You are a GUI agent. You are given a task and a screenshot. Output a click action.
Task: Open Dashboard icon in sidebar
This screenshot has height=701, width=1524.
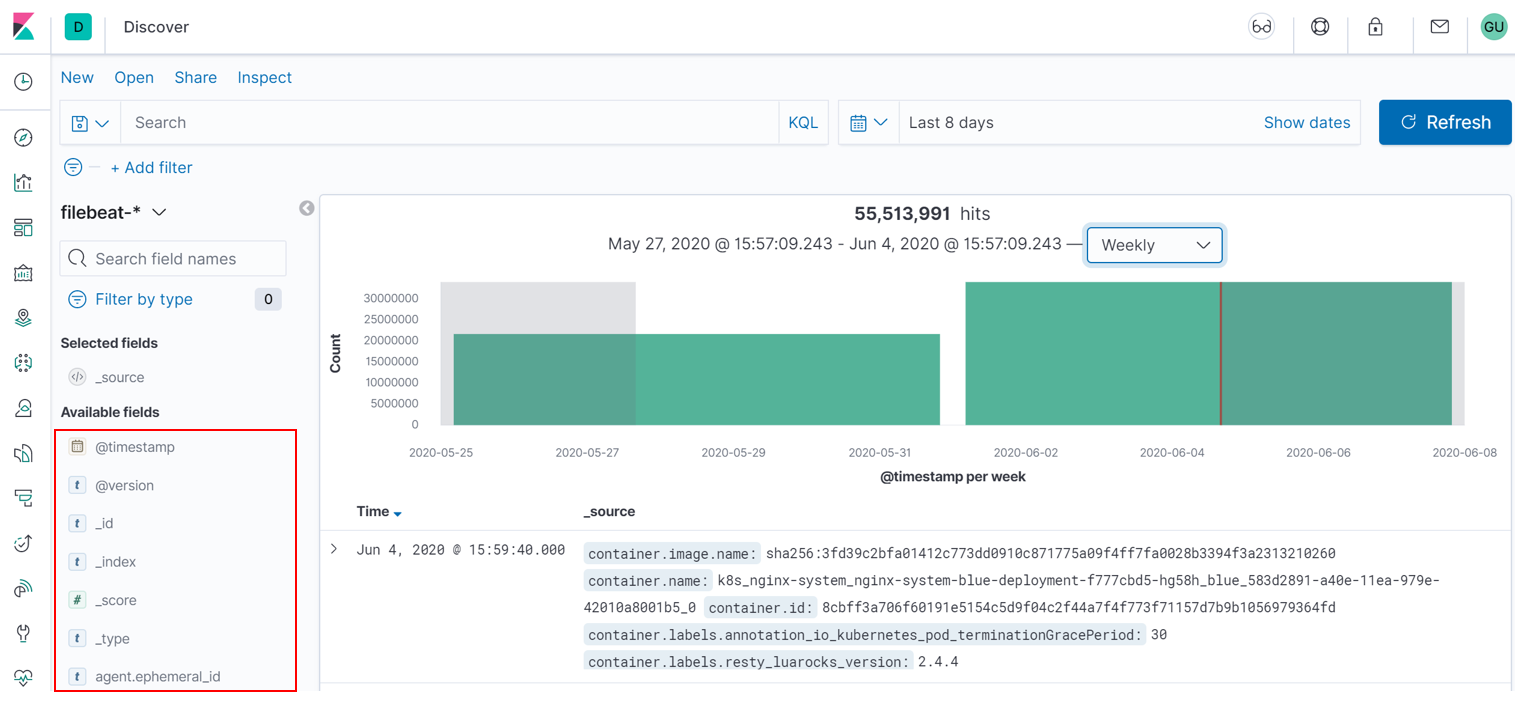pyautogui.click(x=24, y=228)
